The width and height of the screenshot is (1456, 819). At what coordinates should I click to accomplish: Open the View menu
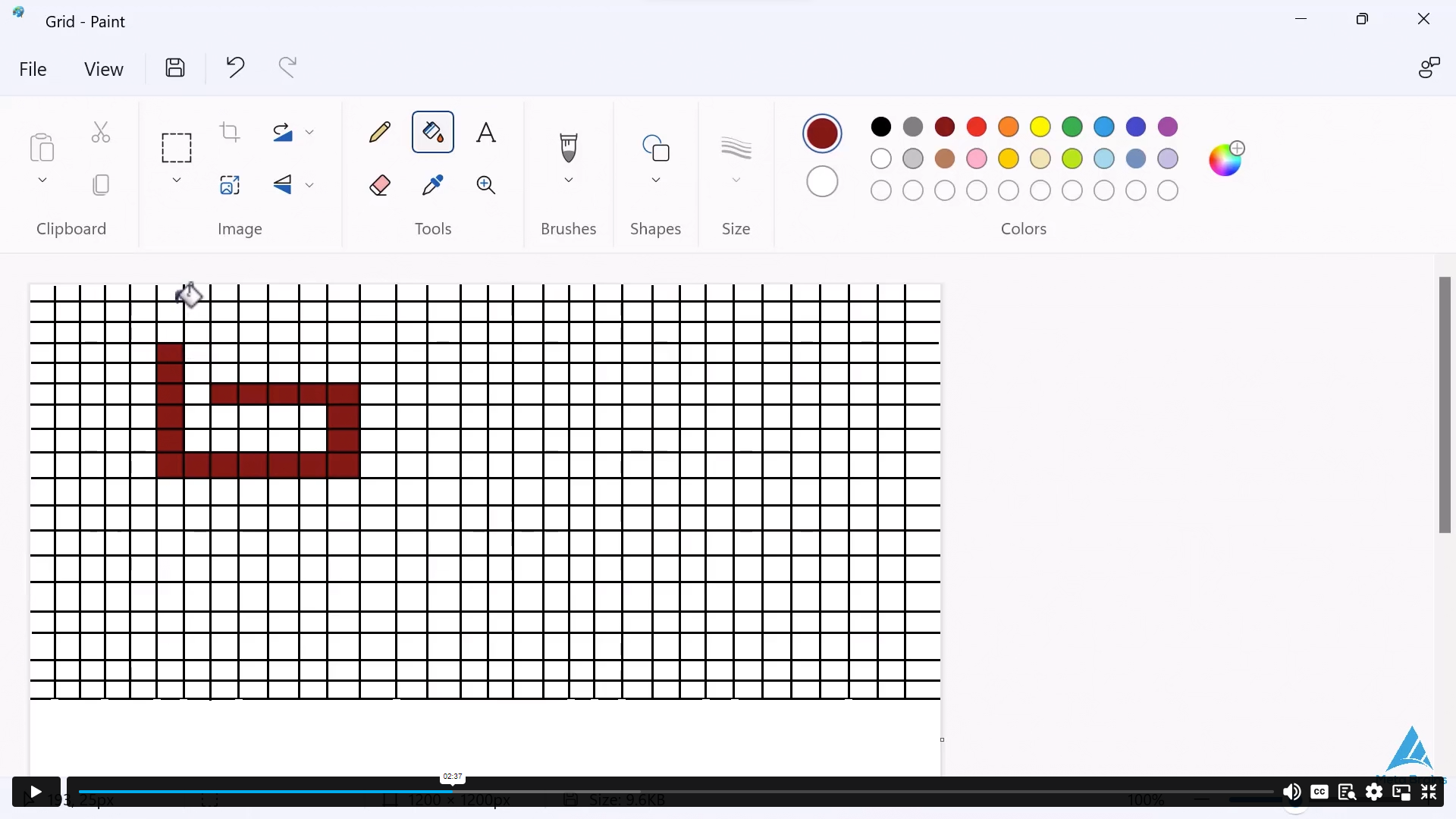tap(104, 68)
